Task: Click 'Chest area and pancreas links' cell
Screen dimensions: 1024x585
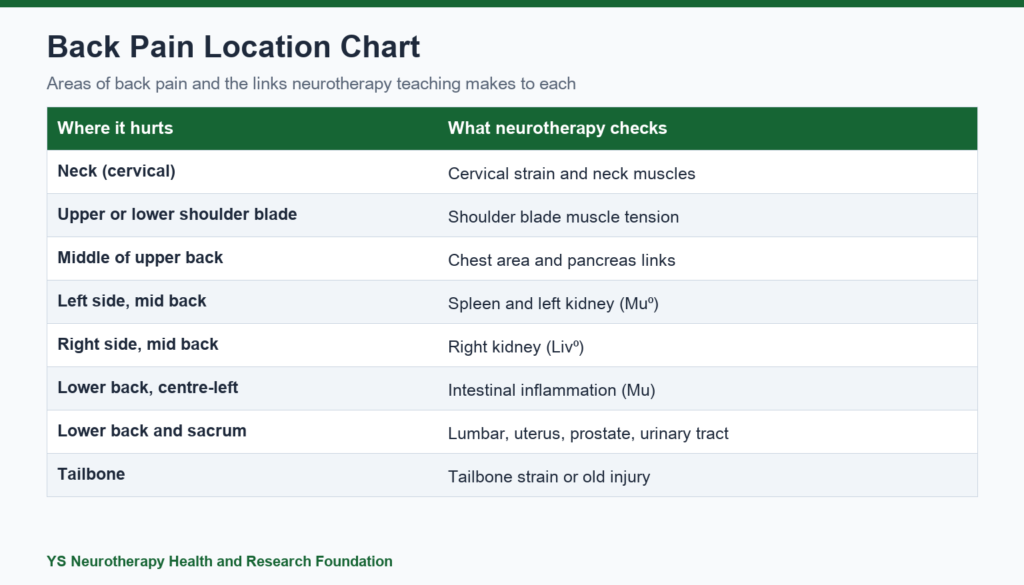Action: coord(561,261)
